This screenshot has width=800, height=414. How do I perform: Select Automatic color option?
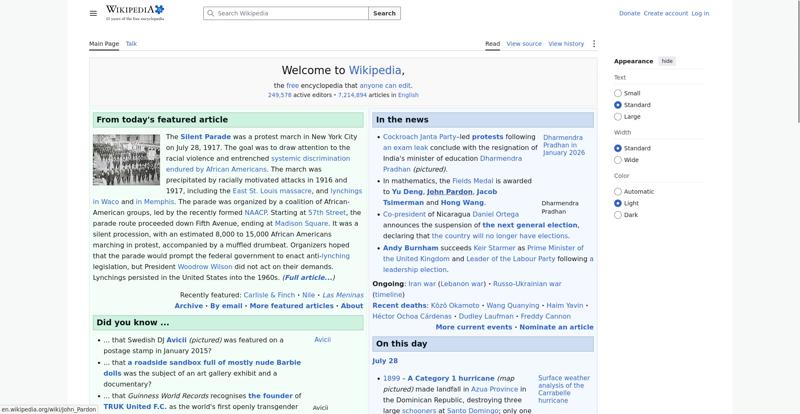(x=618, y=192)
